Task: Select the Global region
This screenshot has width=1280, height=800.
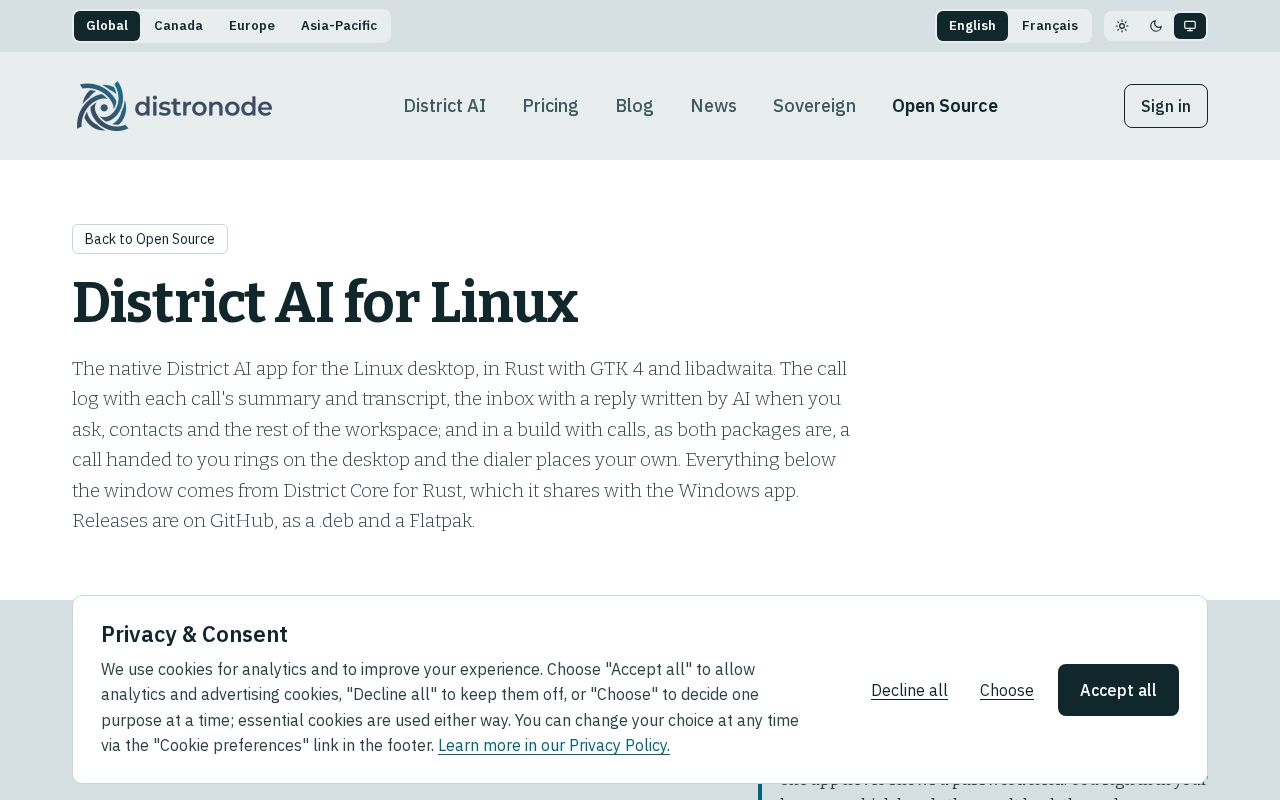Action: click(x=107, y=26)
